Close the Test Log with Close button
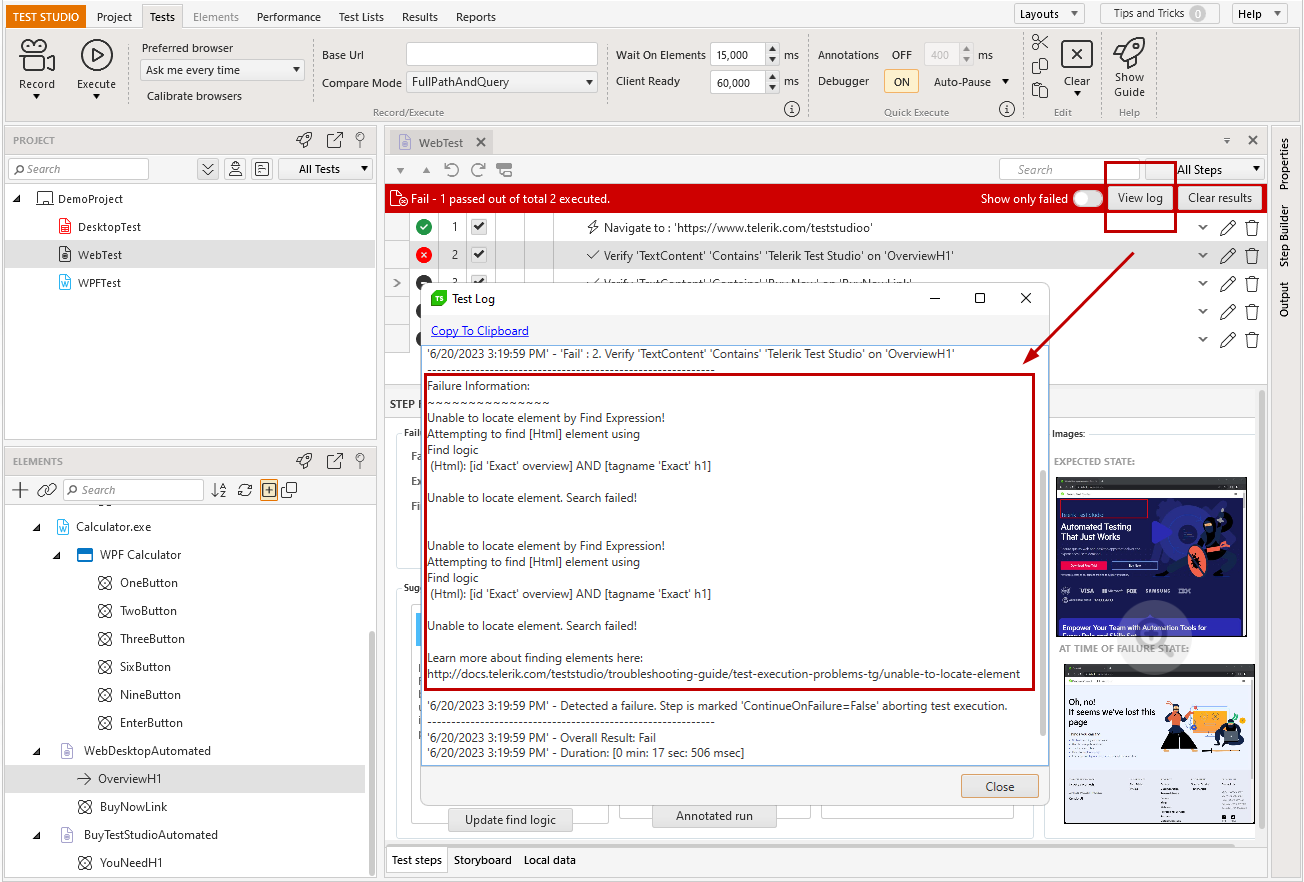The height and width of the screenshot is (882, 1304). coord(1000,786)
